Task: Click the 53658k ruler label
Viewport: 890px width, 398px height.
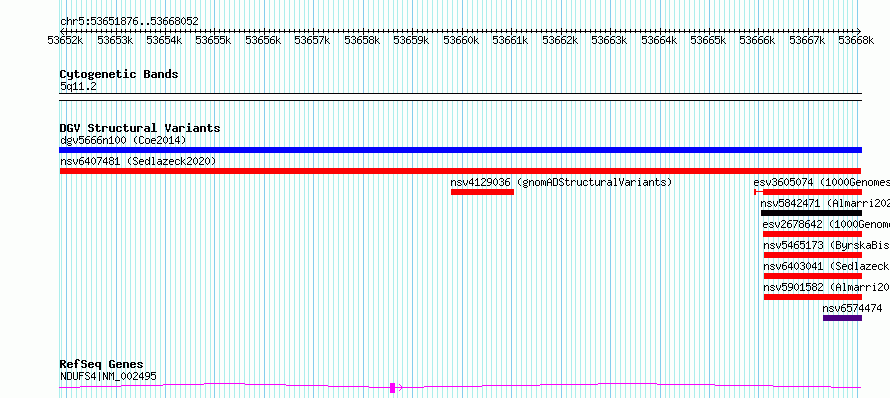Action: [362, 40]
